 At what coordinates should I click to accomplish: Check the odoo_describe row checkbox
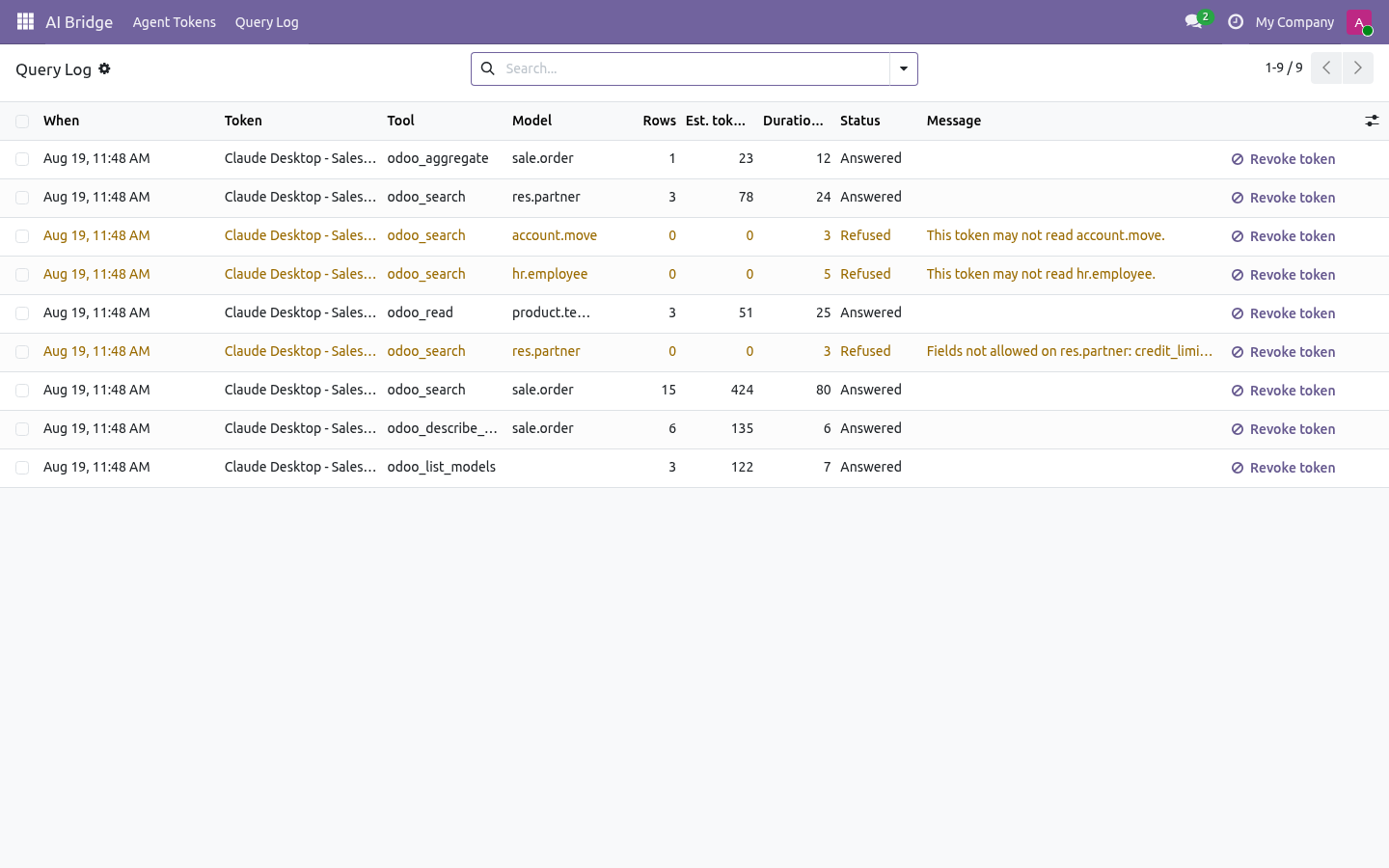click(22, 429)
